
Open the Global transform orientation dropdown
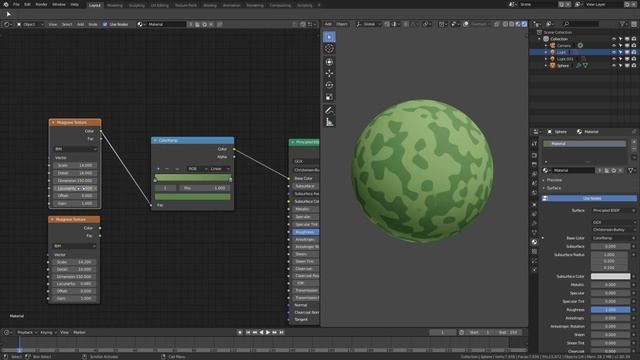point(369,24)
